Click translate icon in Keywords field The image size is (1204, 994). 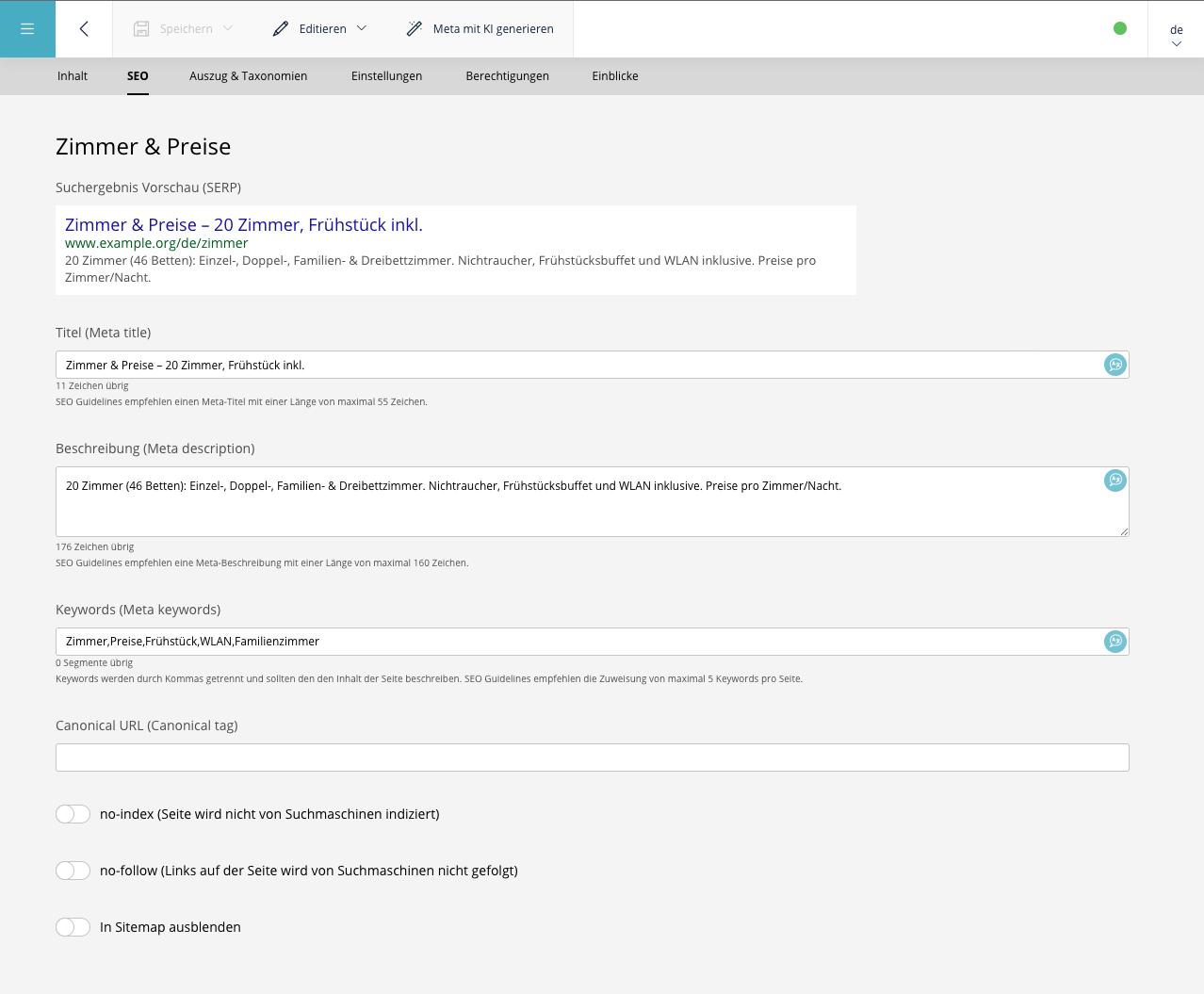click(x=1115, y=642)
